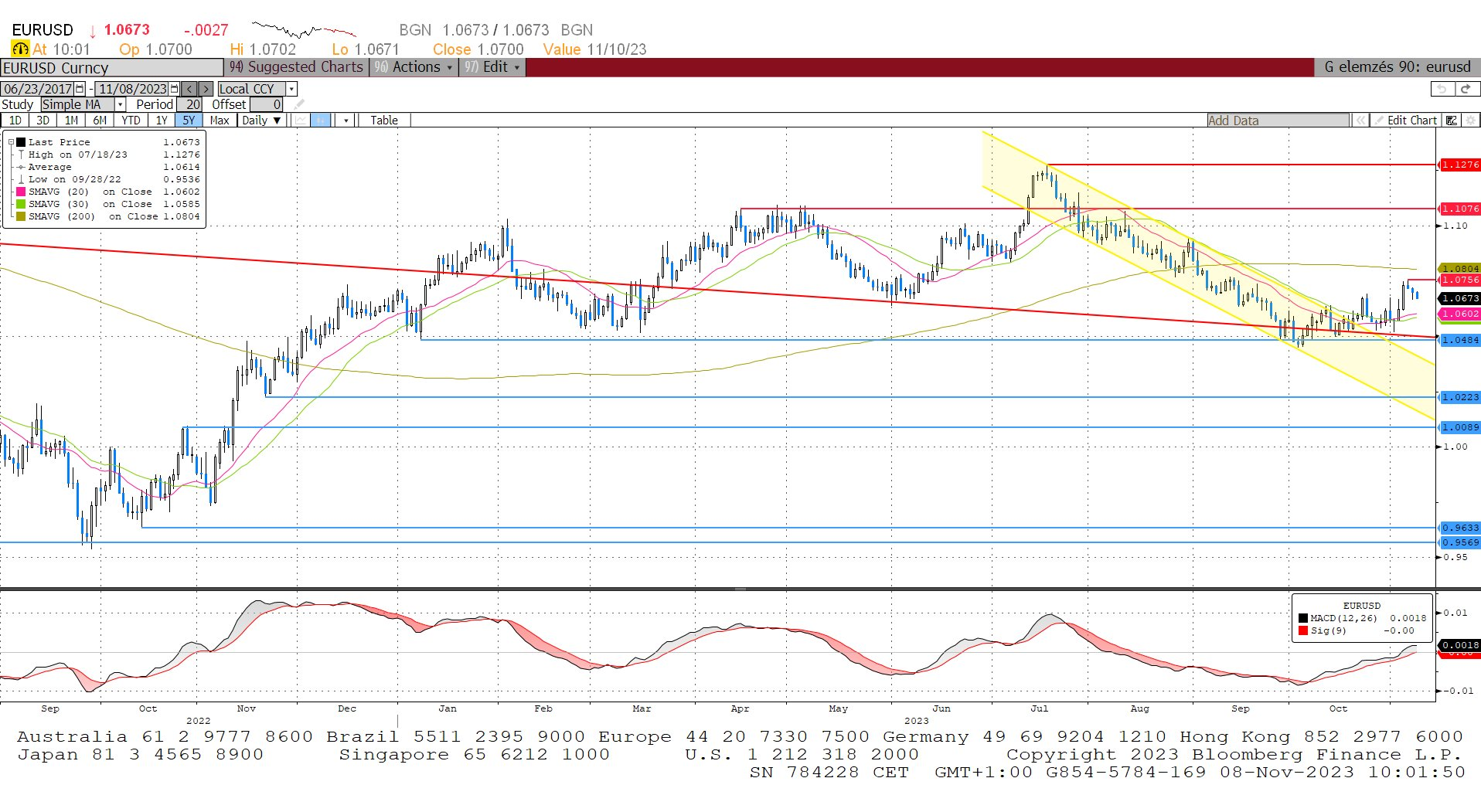Click the start date field 06/23/2017
Viewport: 1481px width, 812px height.
coord(38,89)
